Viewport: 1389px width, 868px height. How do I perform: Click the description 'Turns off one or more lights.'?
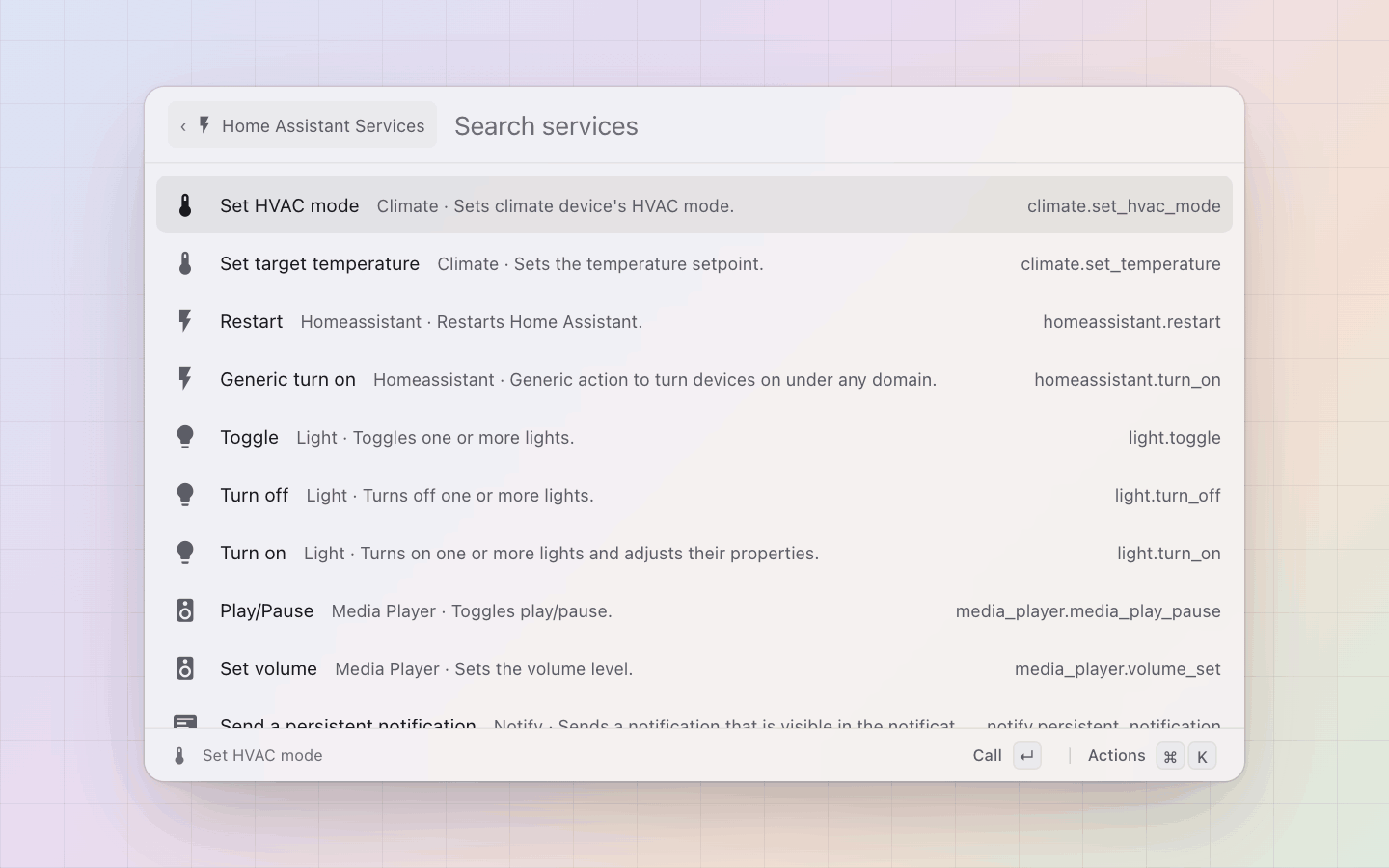pyautogui.click(x=477, y=495)
